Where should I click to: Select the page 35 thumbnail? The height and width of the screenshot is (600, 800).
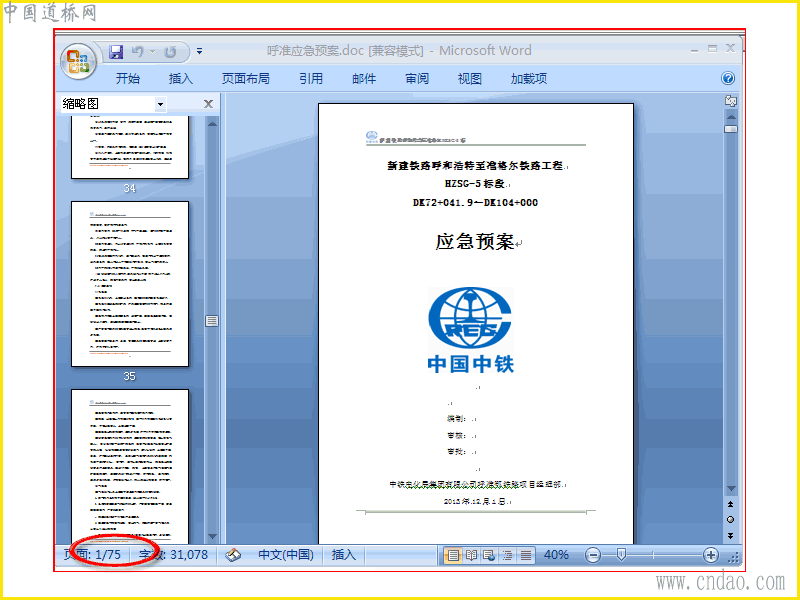[130, 284]
